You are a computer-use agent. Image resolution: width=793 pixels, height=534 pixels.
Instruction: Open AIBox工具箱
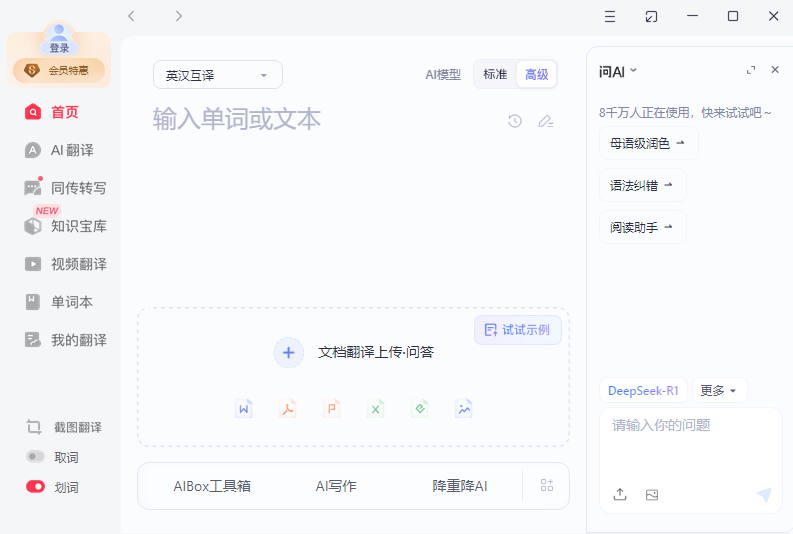[212, 486]
